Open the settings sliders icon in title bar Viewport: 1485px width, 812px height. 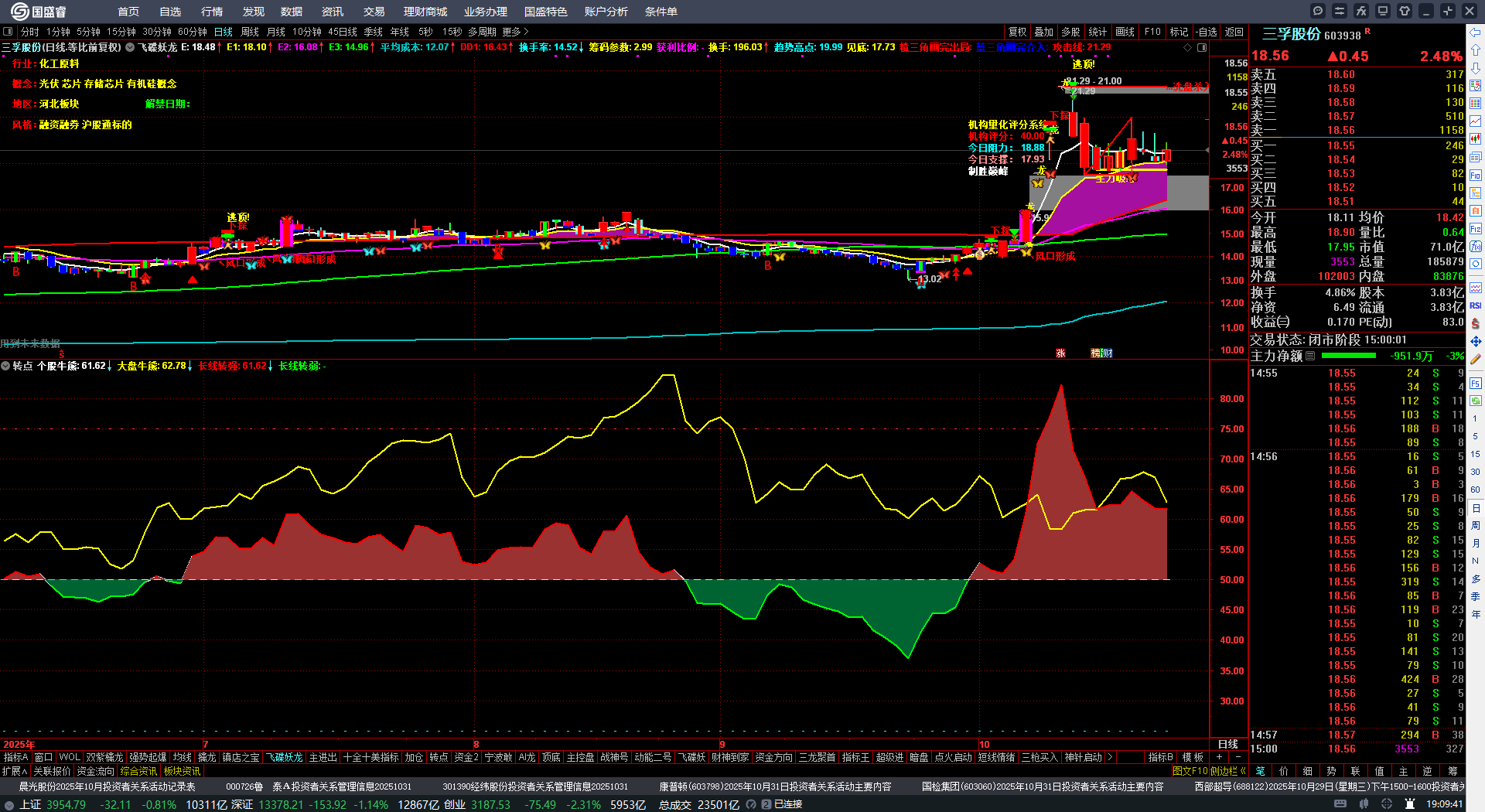pos(1340,11)
